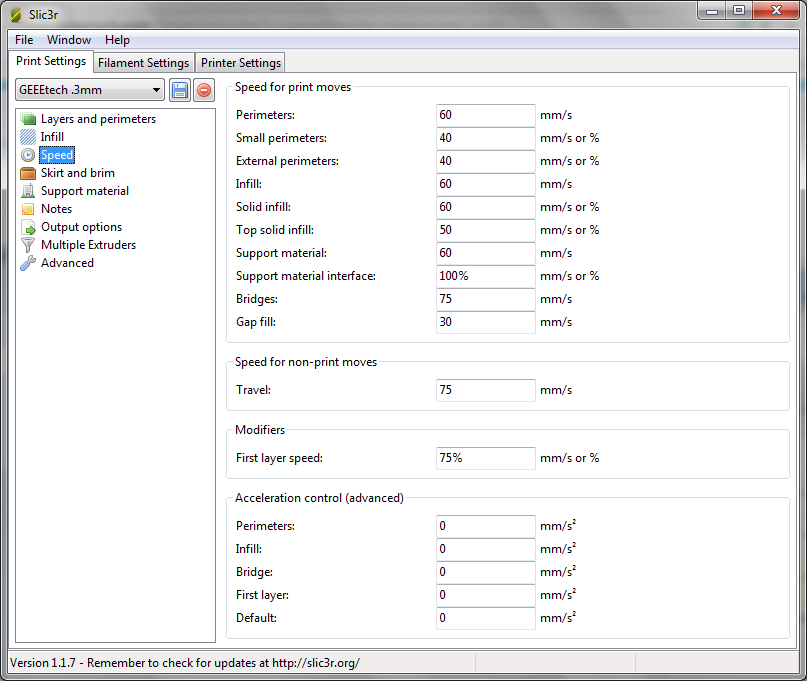Click the 'Speed for print moves' group label

(x=293, y=87)
